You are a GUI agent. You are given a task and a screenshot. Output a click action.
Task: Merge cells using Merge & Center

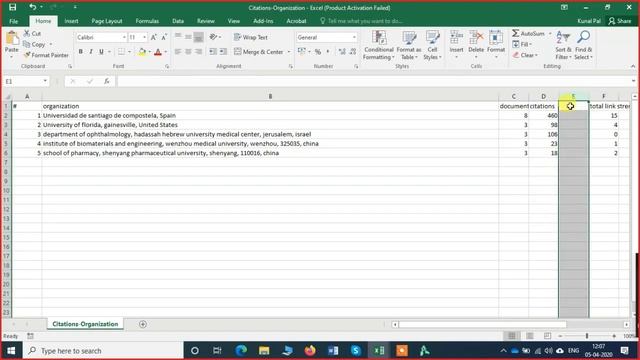coord(259,52)
